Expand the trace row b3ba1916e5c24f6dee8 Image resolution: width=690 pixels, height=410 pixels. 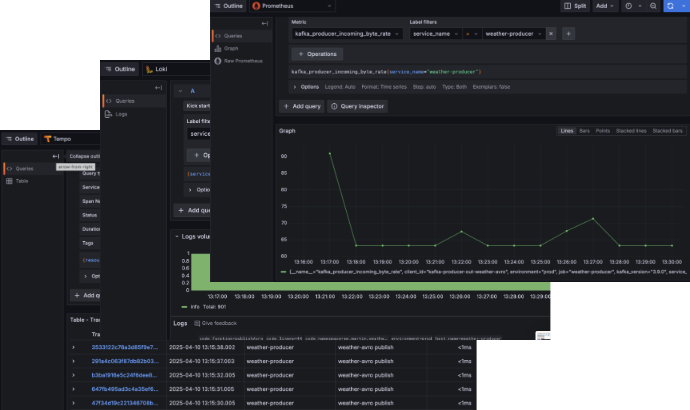tap(73, 375)
